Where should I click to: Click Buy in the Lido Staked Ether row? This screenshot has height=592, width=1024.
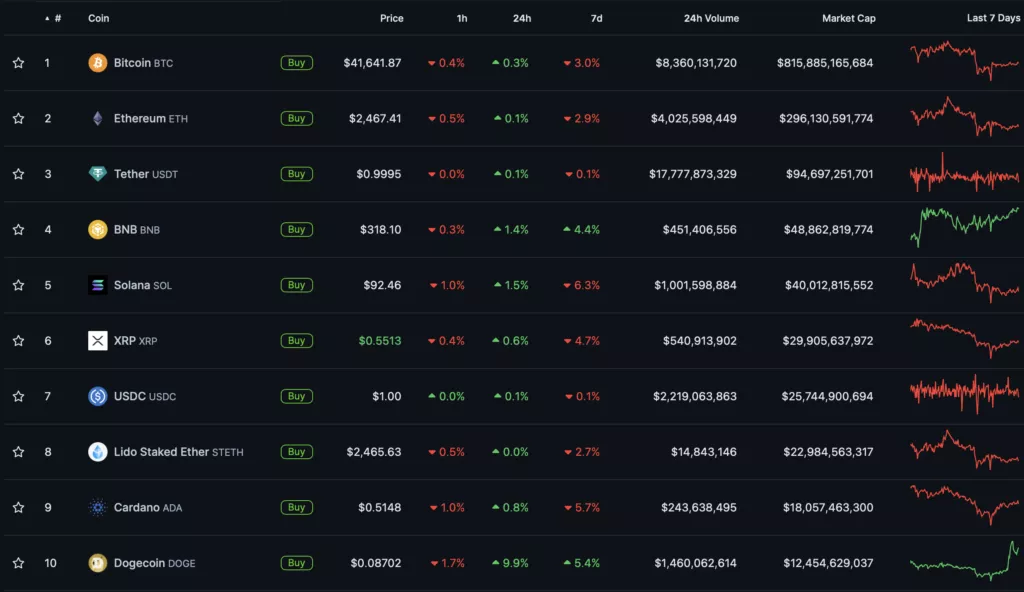coord(296,452)
